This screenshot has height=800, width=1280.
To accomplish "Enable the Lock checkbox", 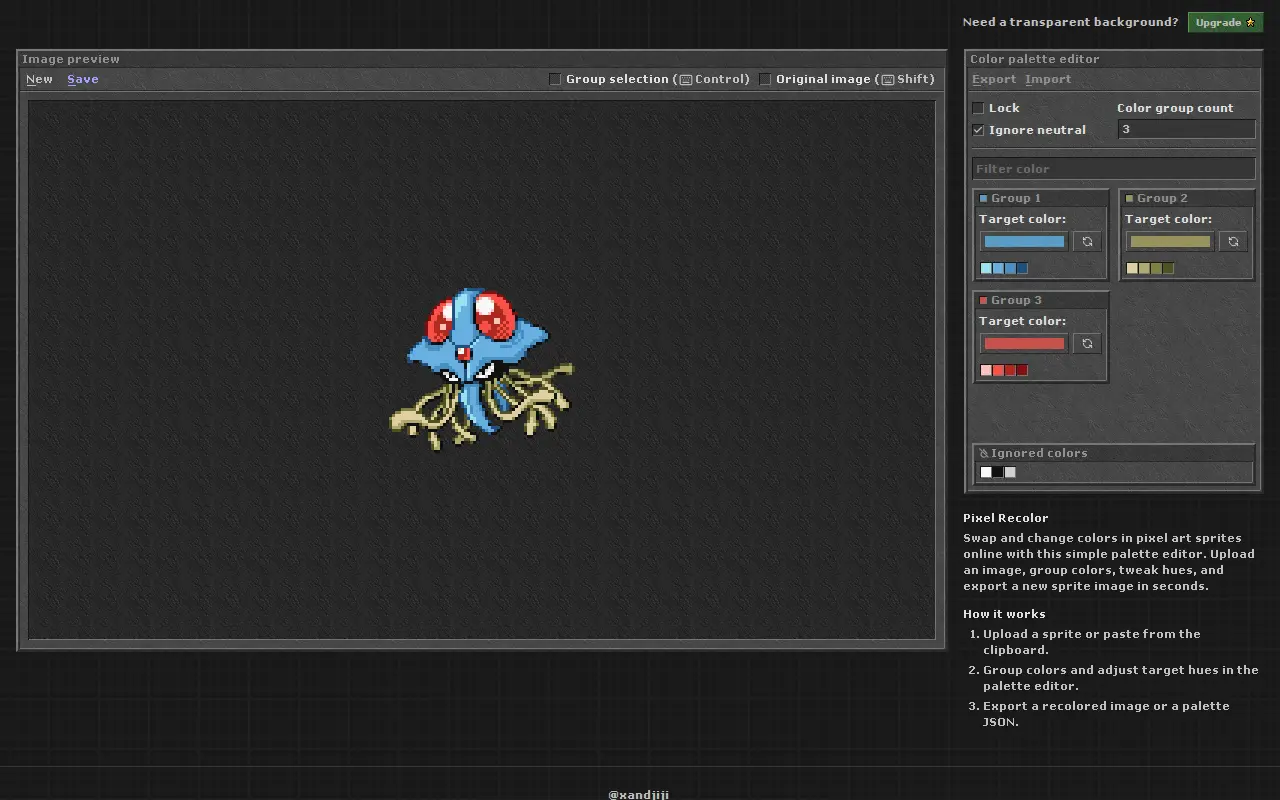I will 978,108.
